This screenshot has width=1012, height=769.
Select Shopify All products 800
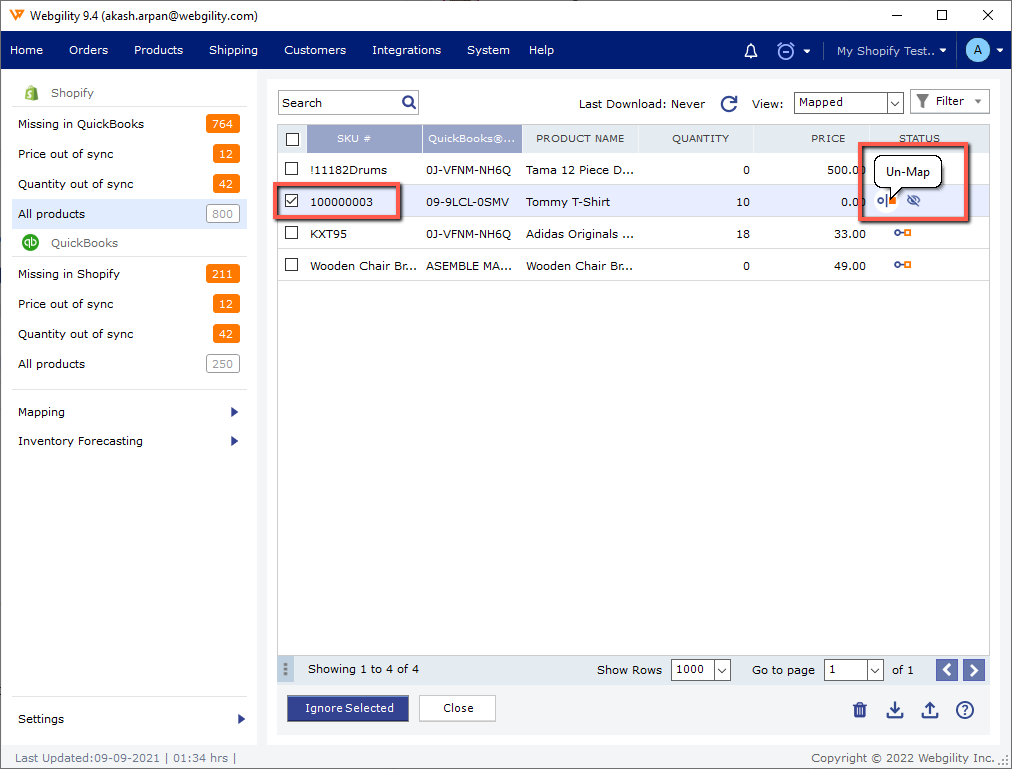(129, 214)
